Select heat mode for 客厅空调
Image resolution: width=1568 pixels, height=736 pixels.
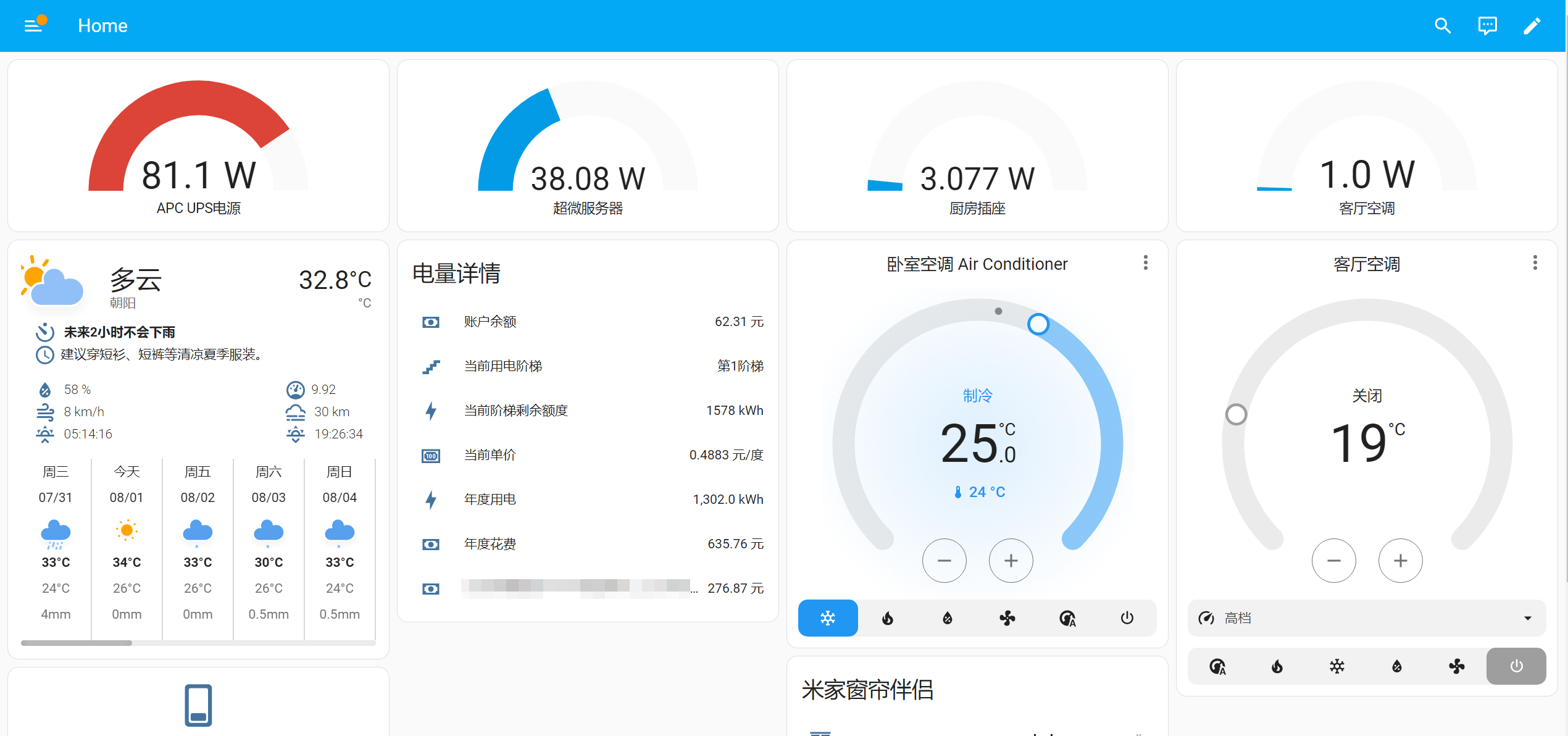coord(1277,666)
